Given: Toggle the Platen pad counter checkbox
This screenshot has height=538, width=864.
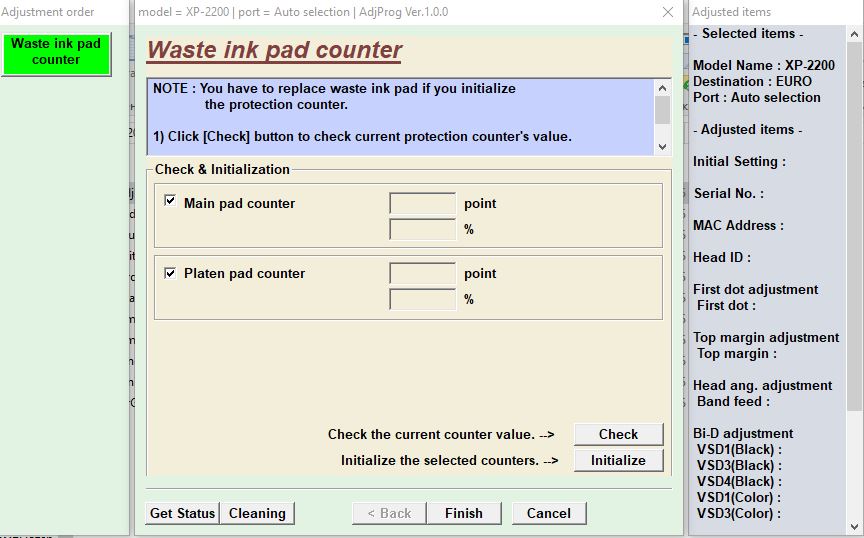Looking at the screenshot, I should (170, 272).
